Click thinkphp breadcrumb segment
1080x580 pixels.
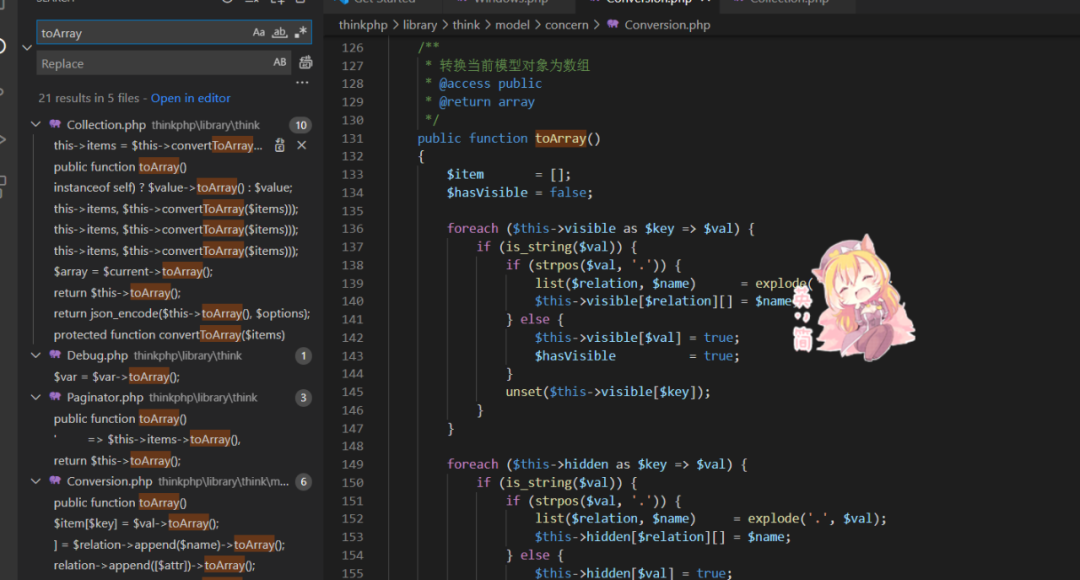click(x=363, y=25)
